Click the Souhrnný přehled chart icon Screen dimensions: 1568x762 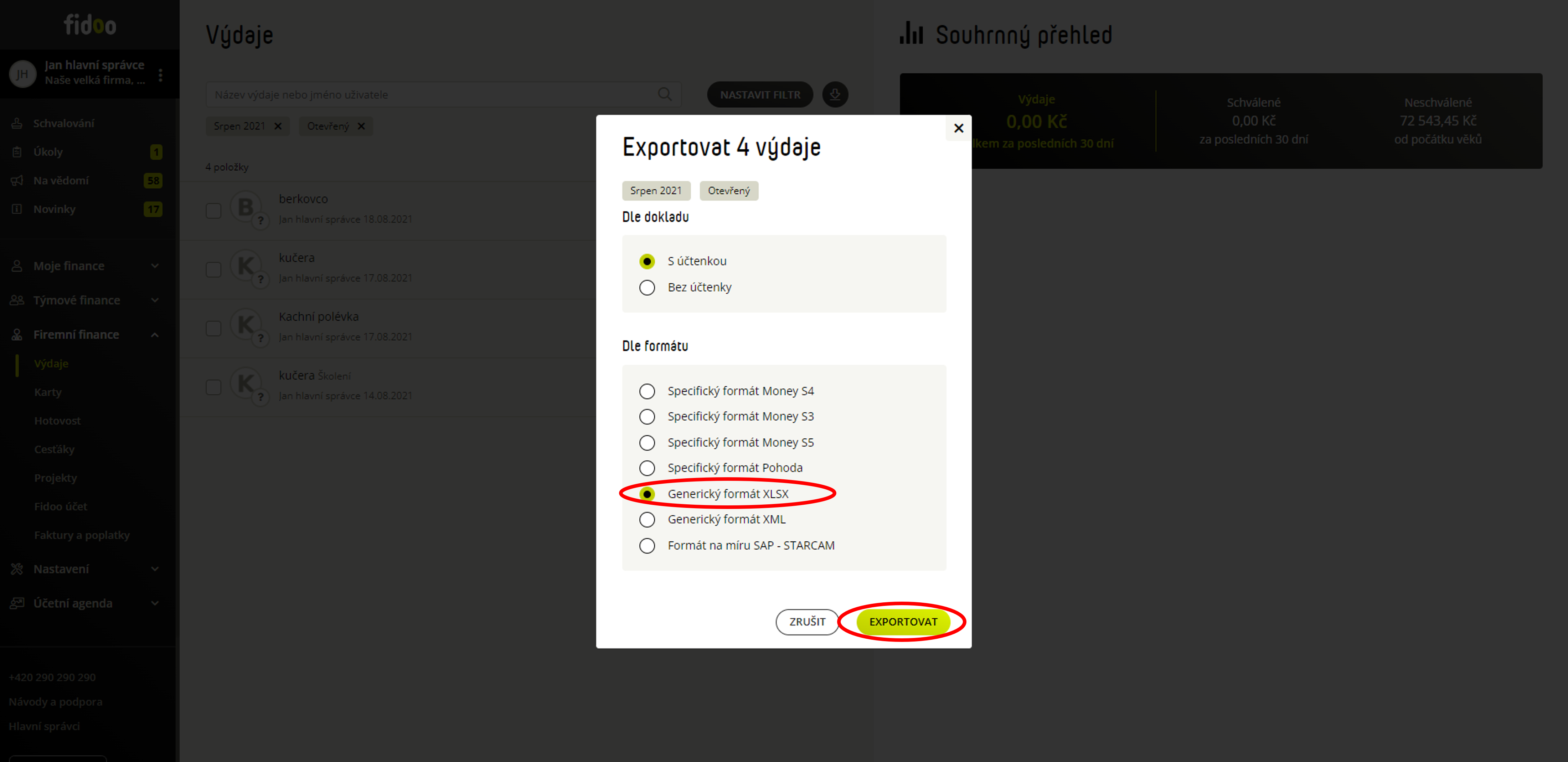[x=911, y=33]
